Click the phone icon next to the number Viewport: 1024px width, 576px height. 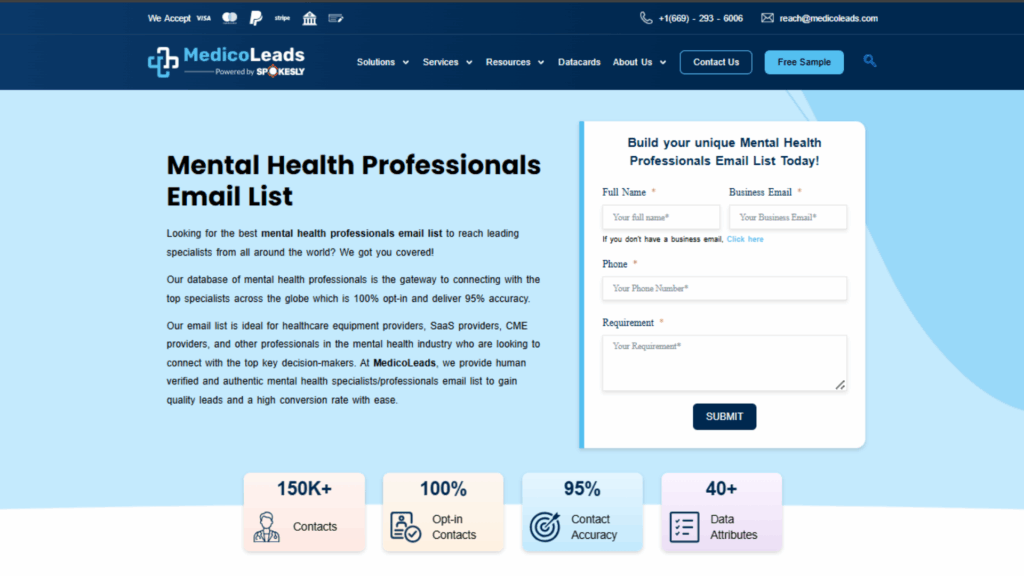(646, 18)
